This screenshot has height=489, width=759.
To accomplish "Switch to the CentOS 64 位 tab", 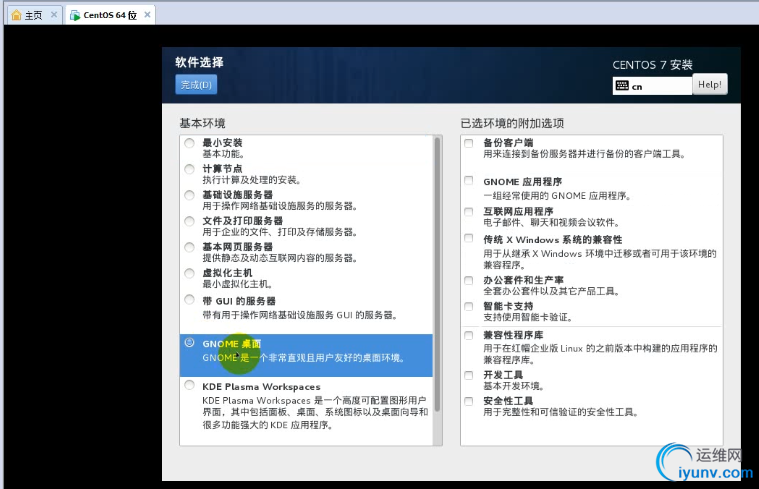I will point(110,15).
